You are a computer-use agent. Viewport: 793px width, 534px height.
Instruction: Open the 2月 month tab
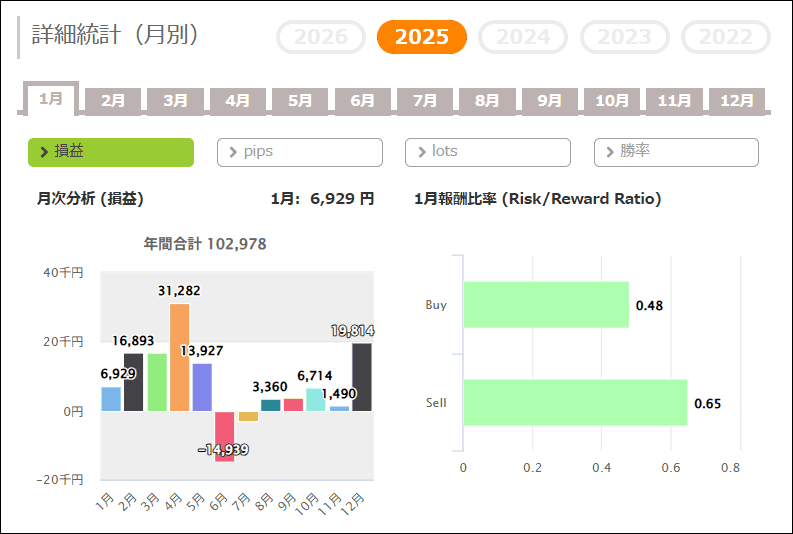(x=113, y=100)
